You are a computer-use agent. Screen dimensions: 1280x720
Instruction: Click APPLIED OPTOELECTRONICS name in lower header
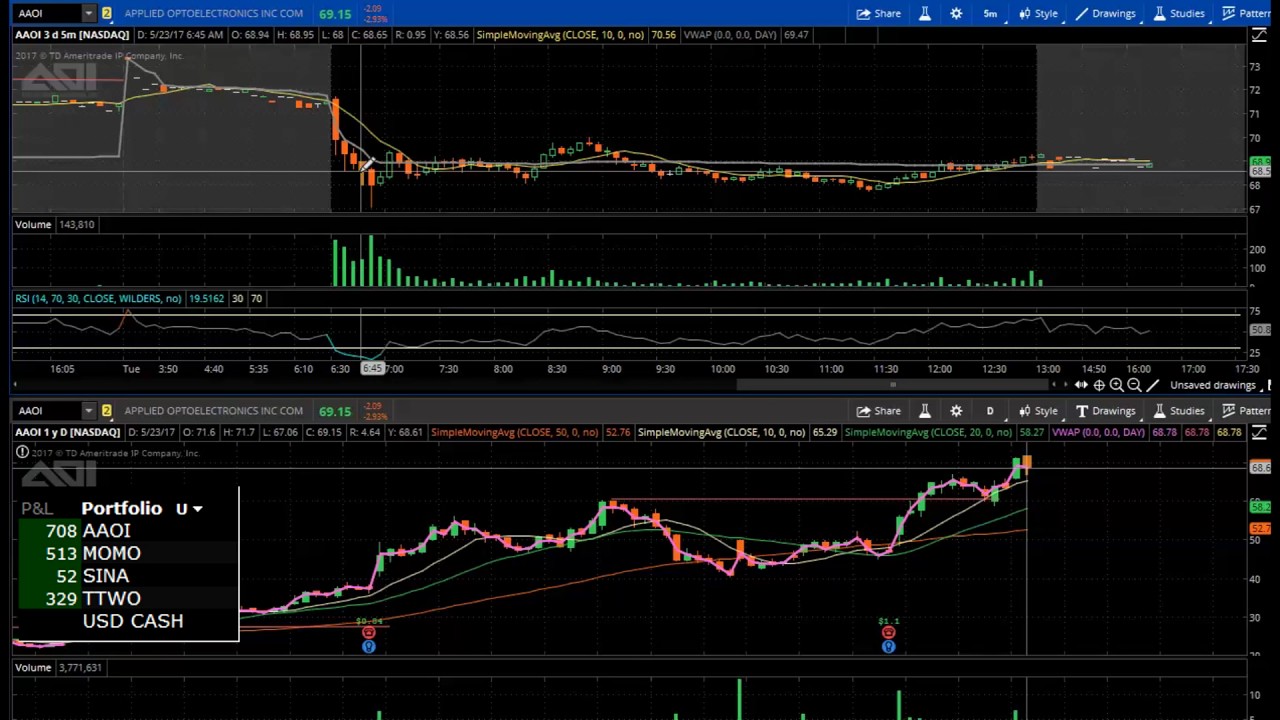pos(214,411)
